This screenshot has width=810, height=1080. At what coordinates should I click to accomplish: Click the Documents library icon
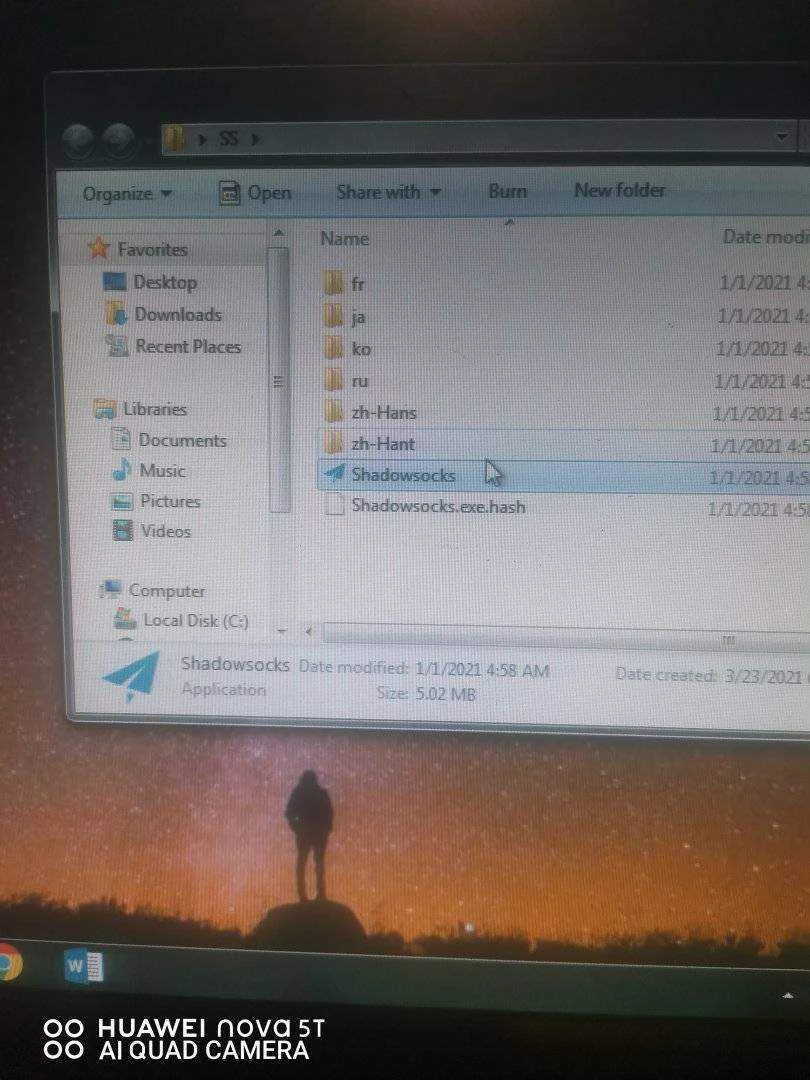(x=121, y=439)
